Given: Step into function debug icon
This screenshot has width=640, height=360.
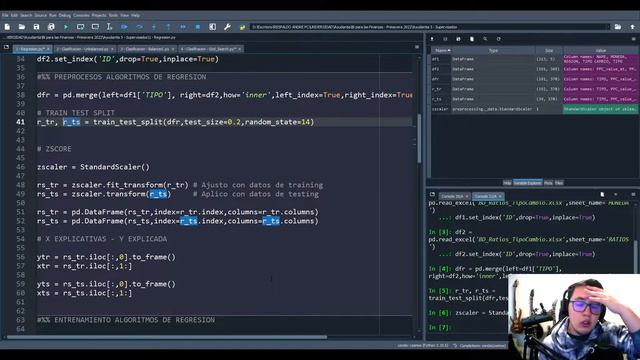Looking at the screenshot, I should 154,27.
